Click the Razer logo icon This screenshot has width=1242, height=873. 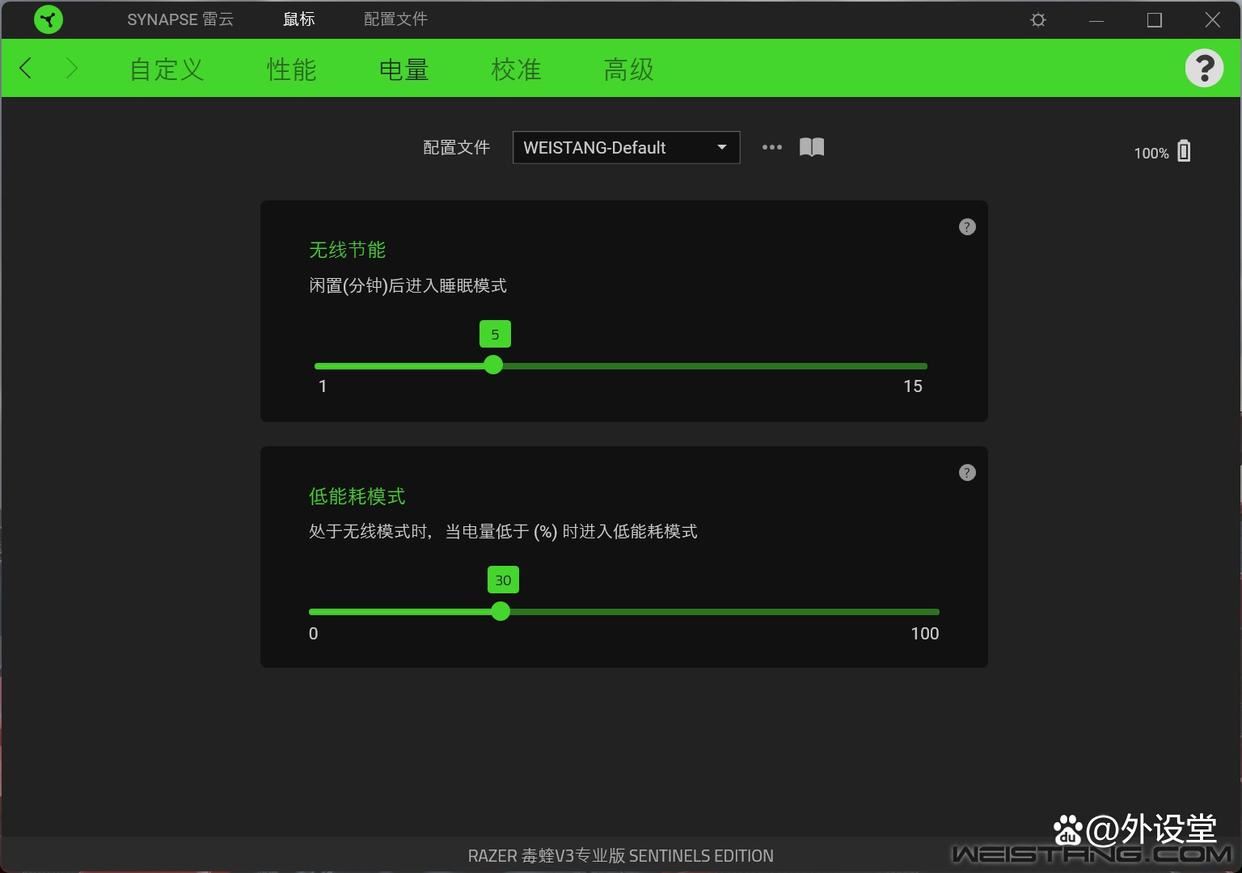click(x=47, y=19)
